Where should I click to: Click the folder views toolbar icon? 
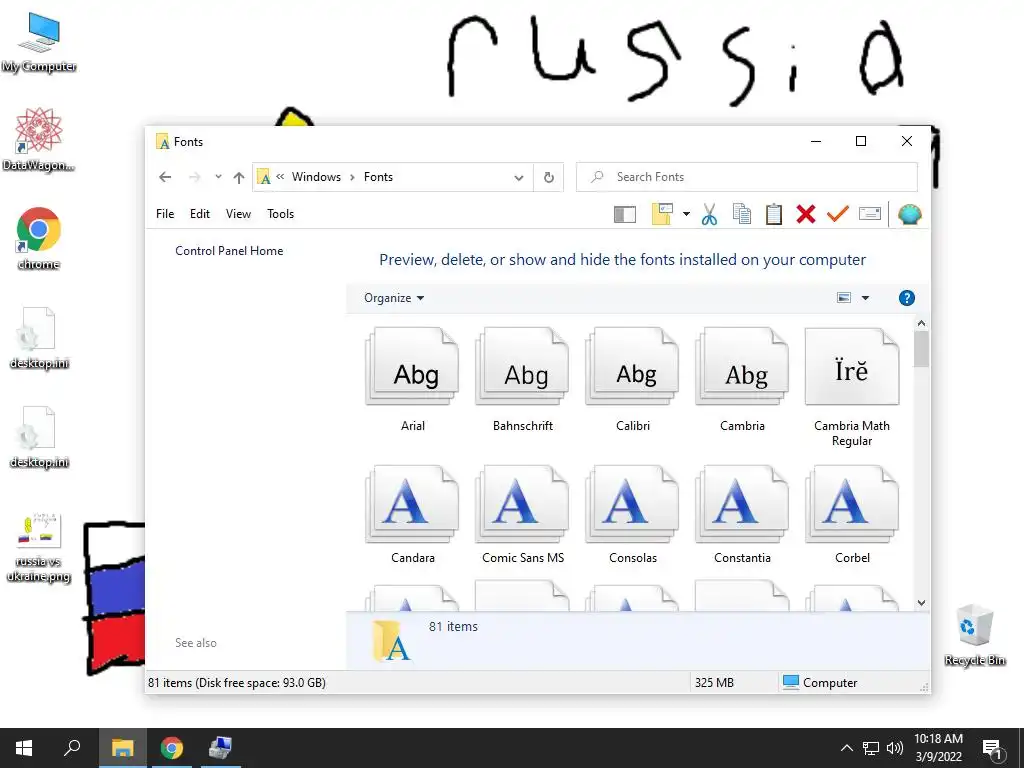pyautogui.click(x=662, y=214)
